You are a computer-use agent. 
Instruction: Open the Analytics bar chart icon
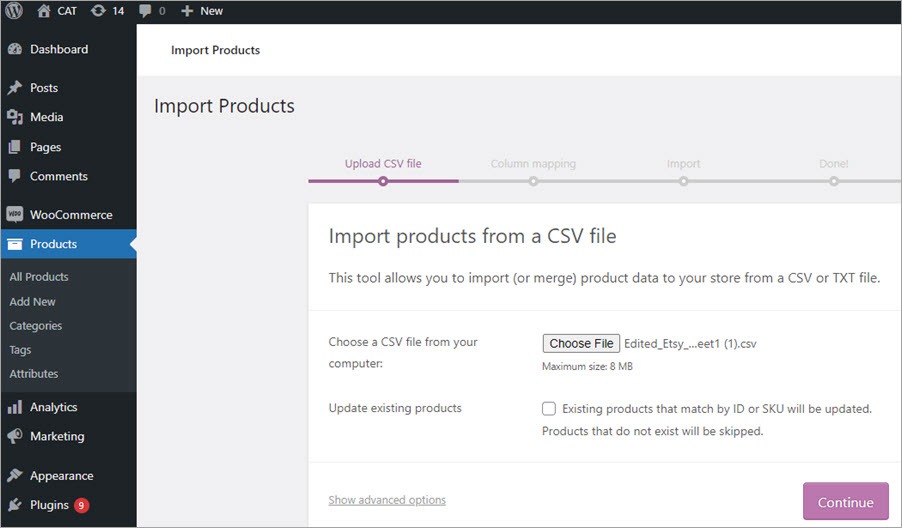(15, 407)
